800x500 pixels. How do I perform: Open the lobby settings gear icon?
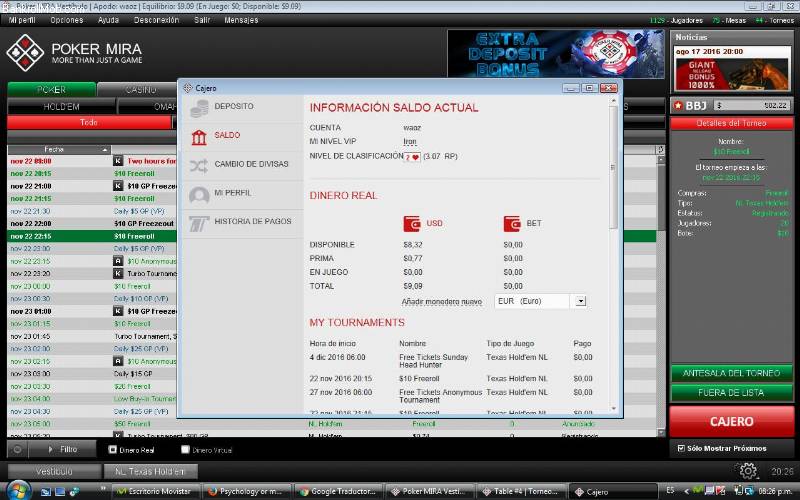[748, 470]
